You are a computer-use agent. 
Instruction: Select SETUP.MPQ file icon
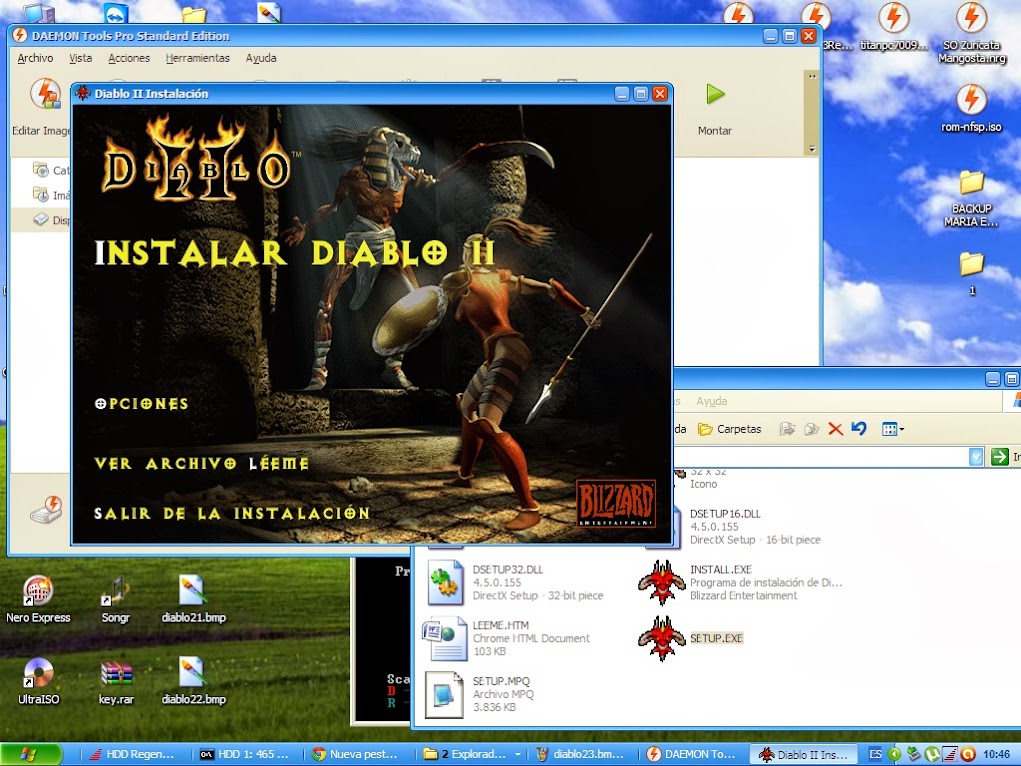(444, 694)
